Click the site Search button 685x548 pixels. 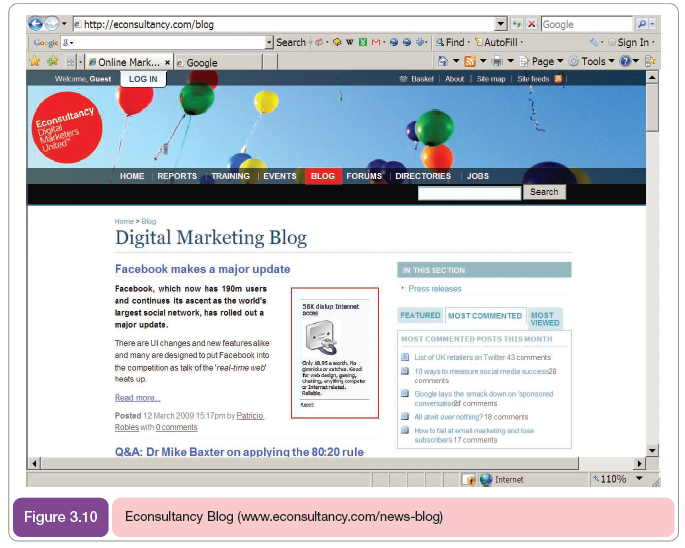pos(544,192)
